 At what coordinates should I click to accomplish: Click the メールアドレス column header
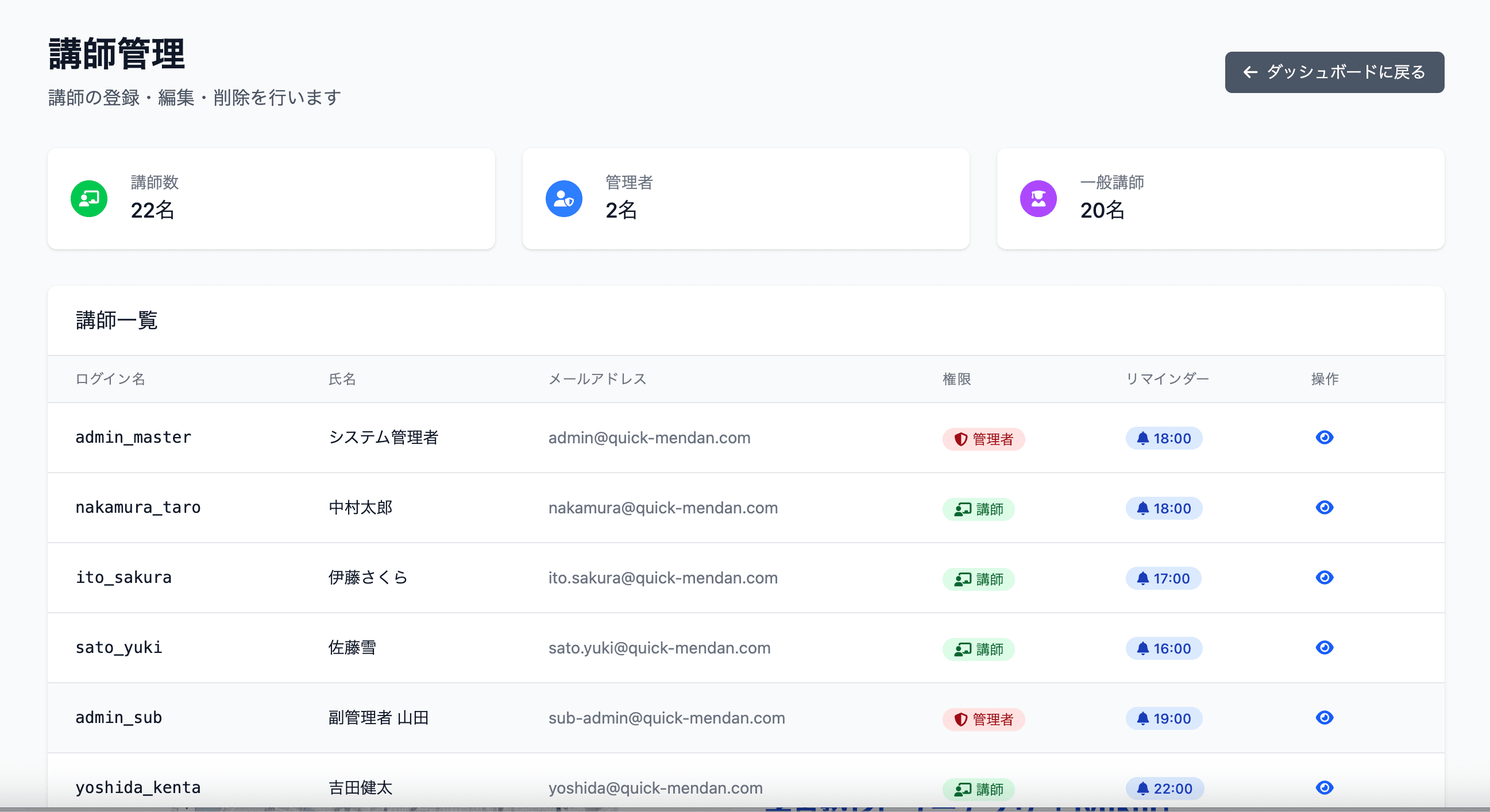(597, 379)
